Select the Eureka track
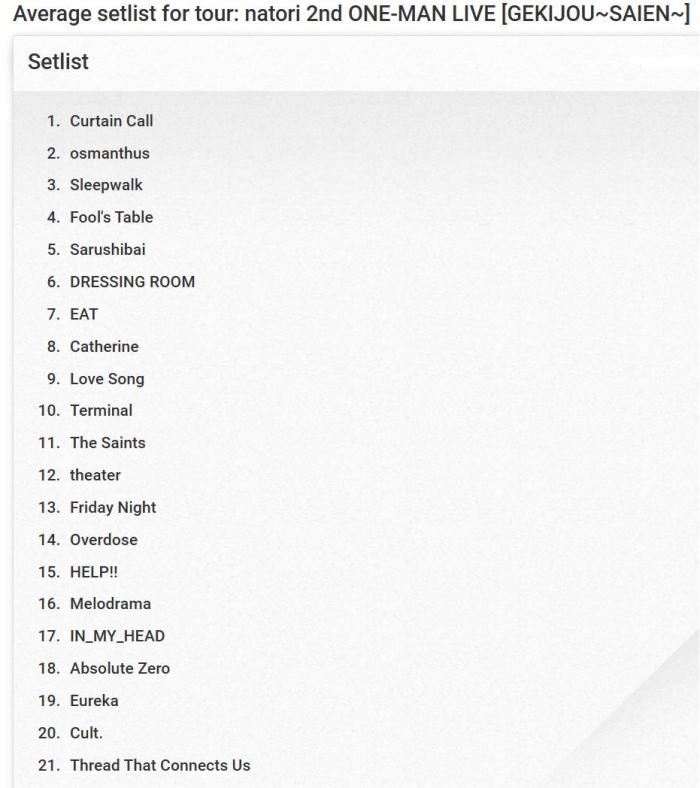The image size is (700, 788). pyautogui.click(x=94, y=701)
